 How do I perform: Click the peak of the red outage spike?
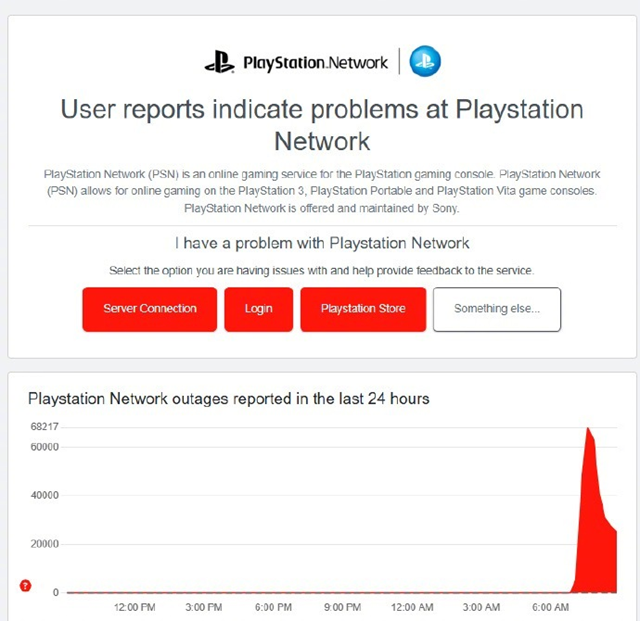588,428
